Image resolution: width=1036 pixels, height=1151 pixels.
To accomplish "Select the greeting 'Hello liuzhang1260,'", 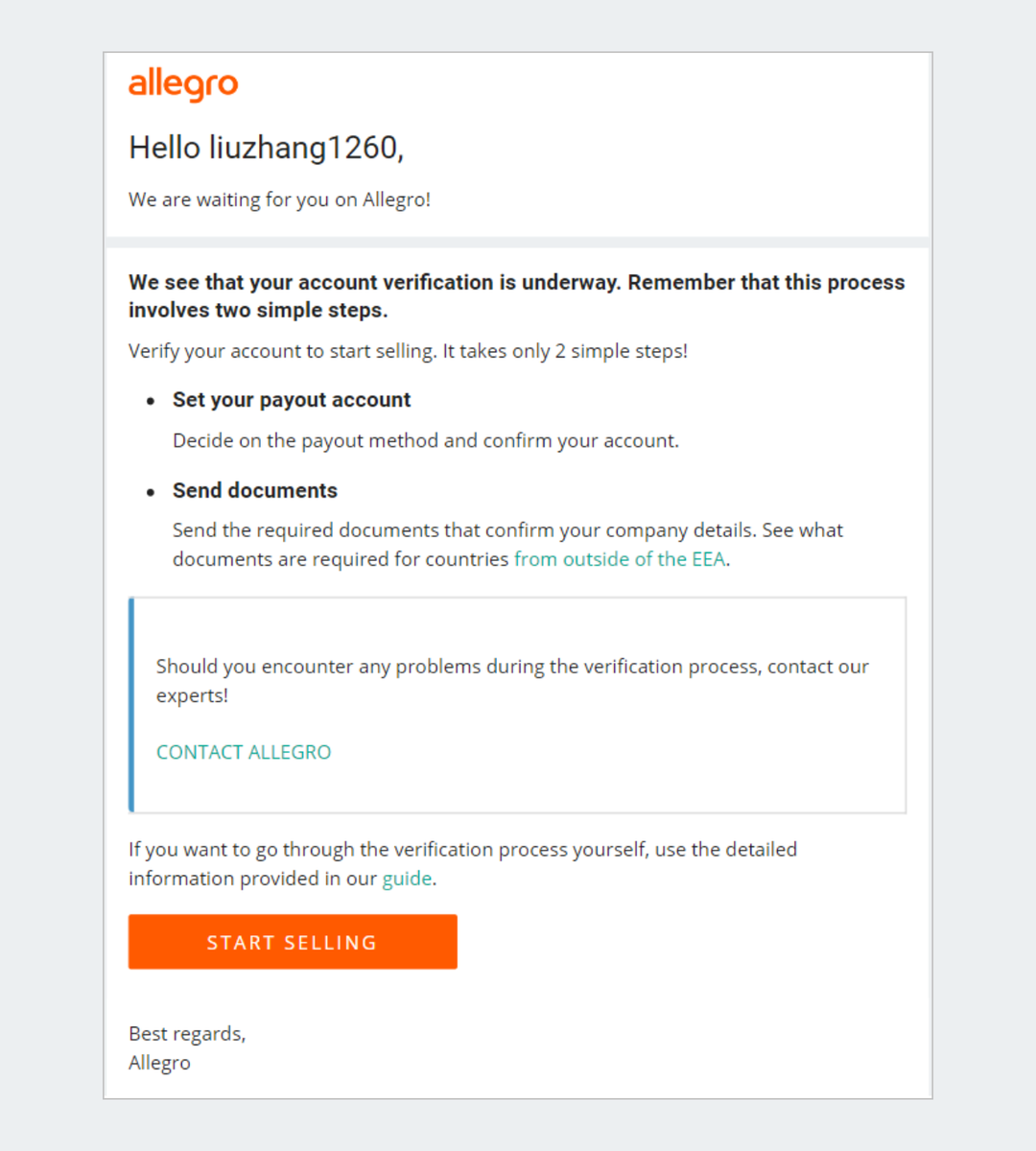I will point(267,147).
